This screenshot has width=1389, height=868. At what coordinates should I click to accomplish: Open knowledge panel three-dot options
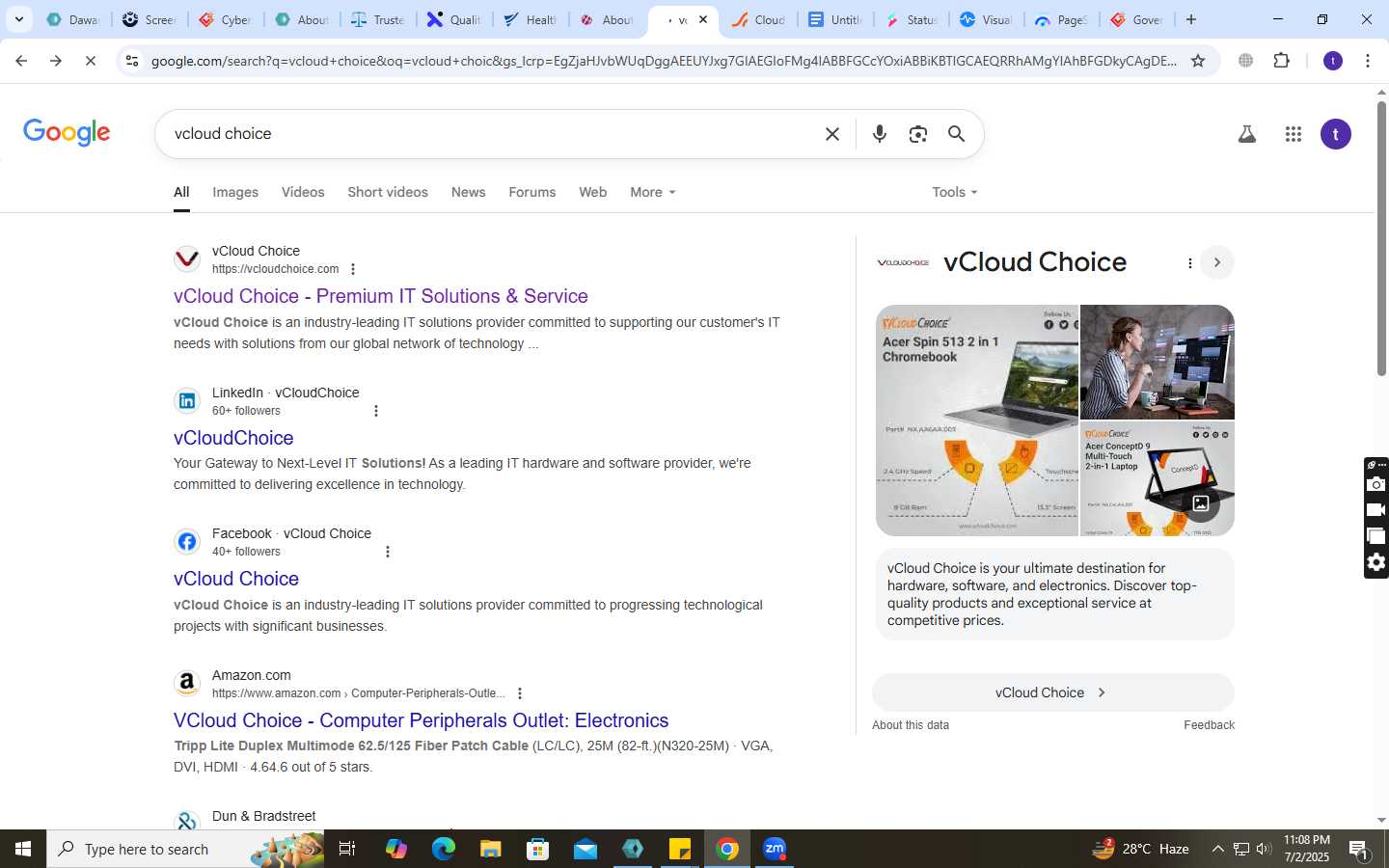pos(1189,262)
